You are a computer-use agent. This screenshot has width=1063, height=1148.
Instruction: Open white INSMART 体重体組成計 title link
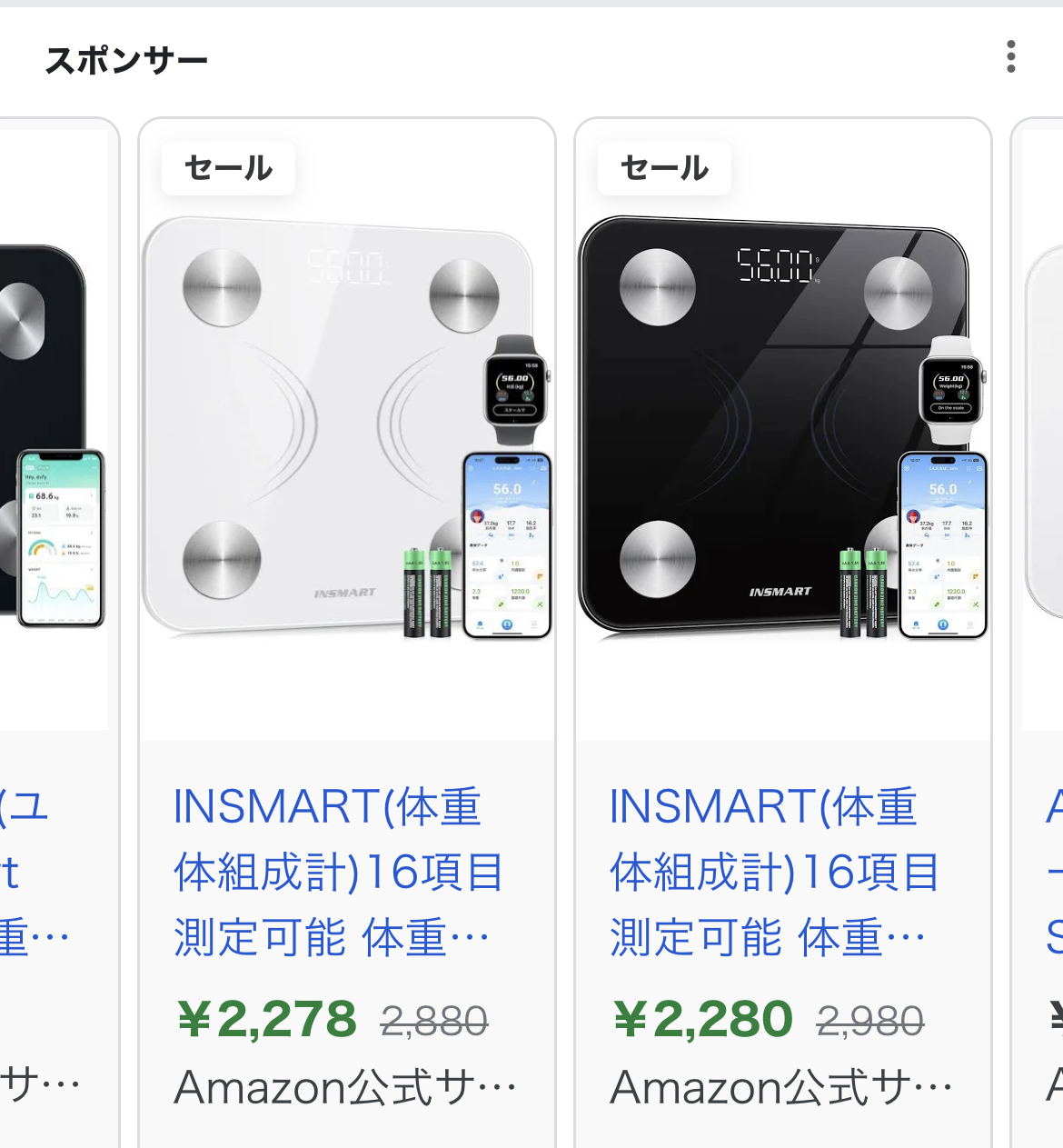337,873
